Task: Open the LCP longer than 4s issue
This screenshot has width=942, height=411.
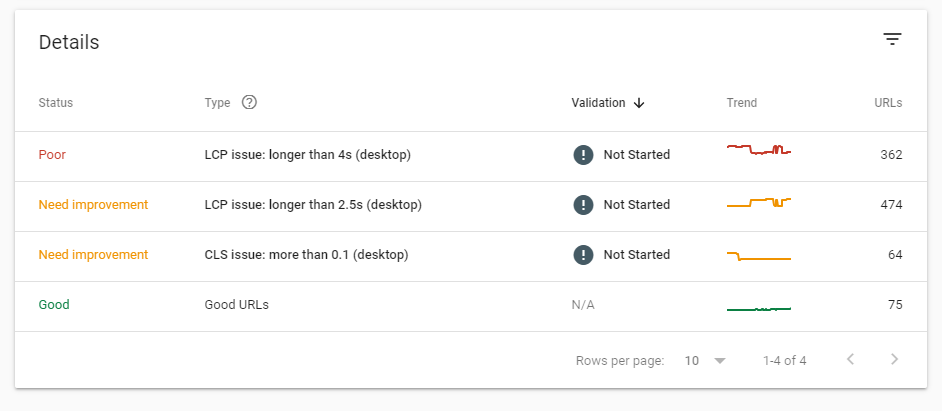Action: [x=308, y=155]
